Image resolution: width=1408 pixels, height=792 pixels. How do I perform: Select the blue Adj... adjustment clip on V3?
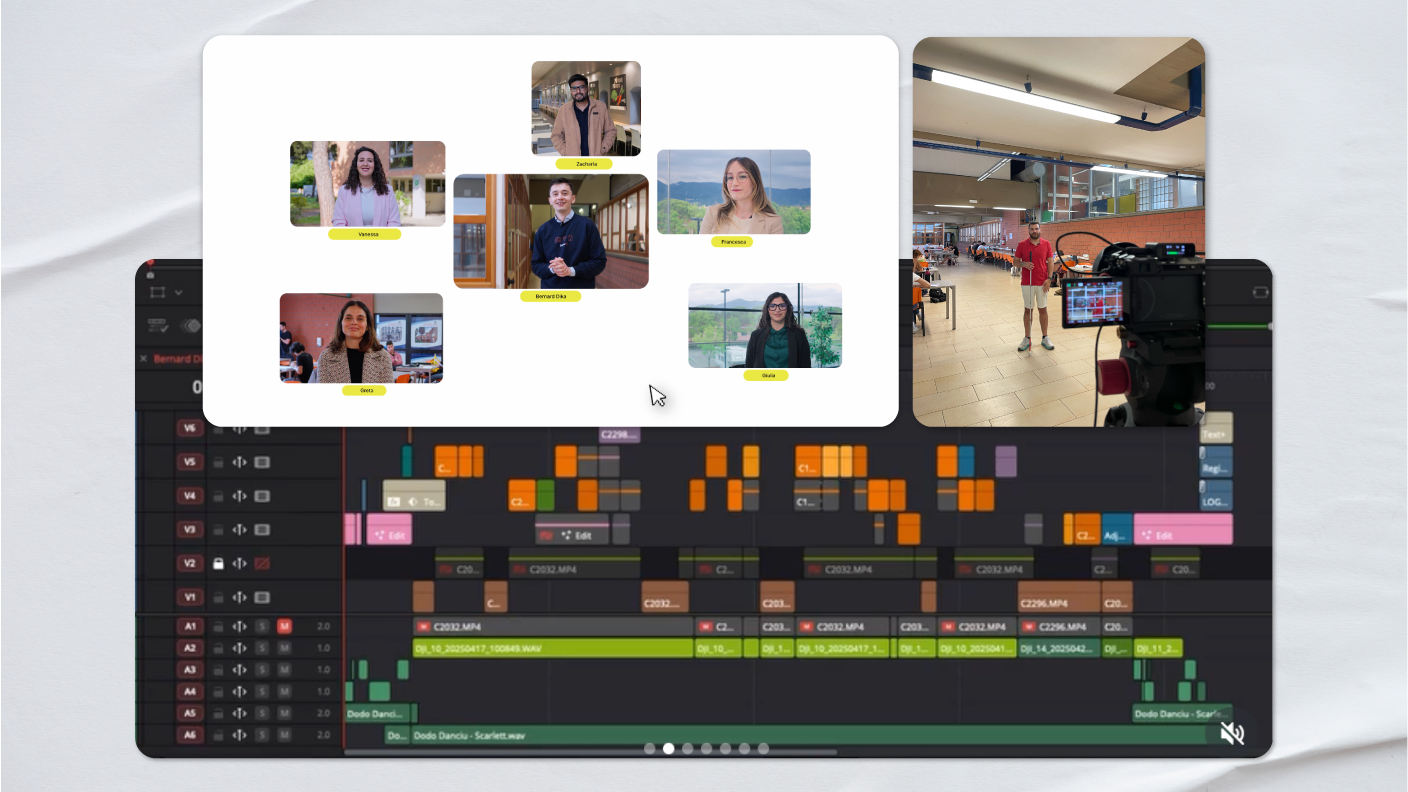[x=1117, y=530]
